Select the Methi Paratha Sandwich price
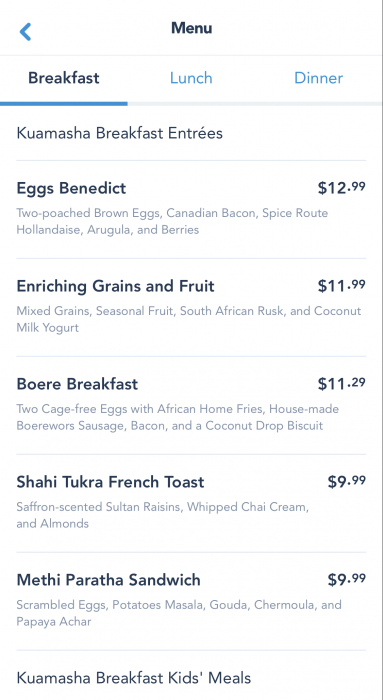Image resolution: width=383 pixels, height=700 pixels. pos(346,579)
